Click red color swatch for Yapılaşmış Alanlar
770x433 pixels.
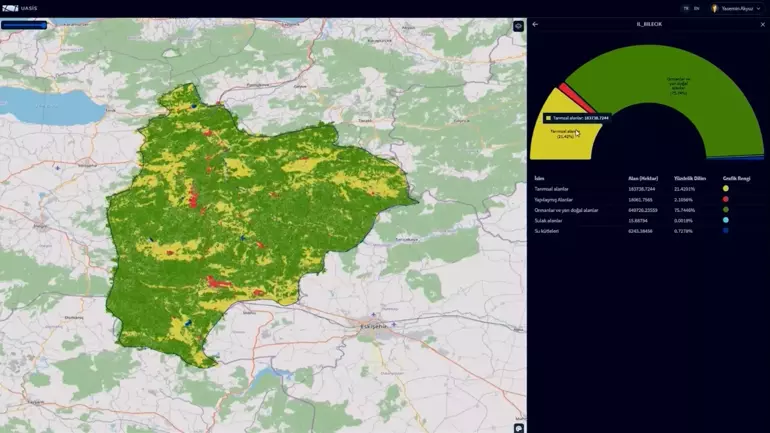click(726, 199)
